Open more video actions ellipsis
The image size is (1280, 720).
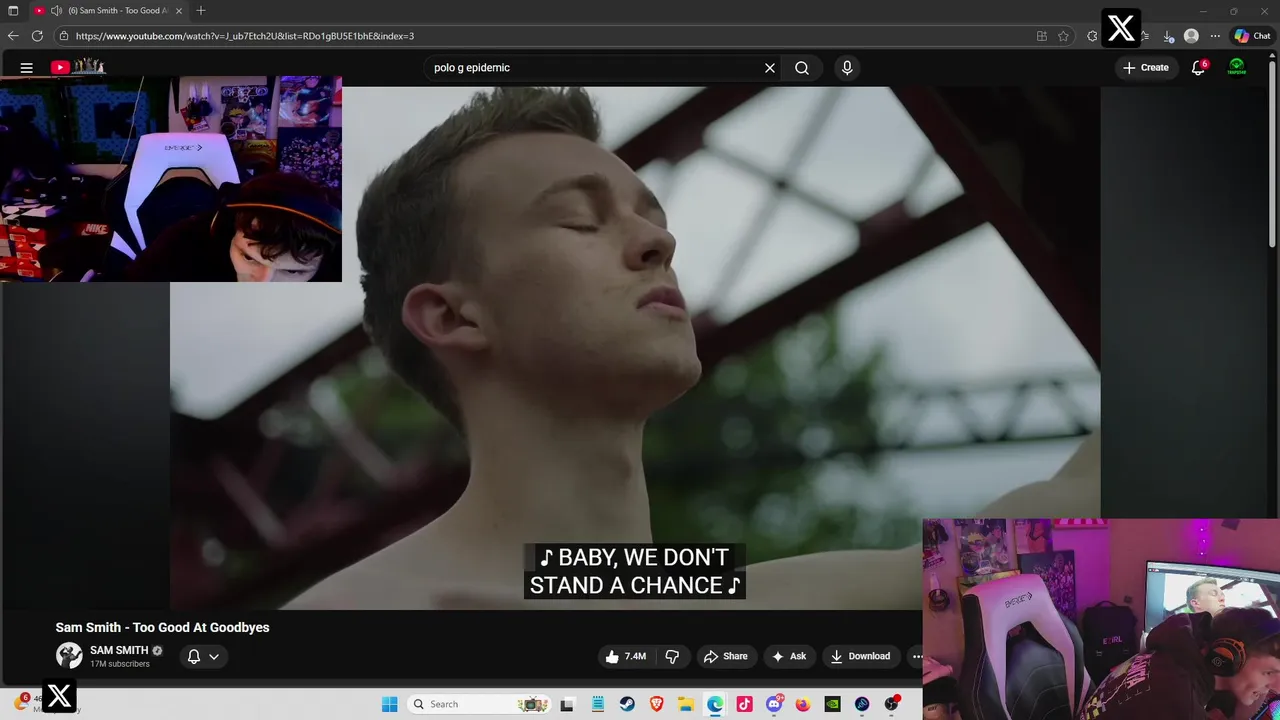(x=916, y=656)
